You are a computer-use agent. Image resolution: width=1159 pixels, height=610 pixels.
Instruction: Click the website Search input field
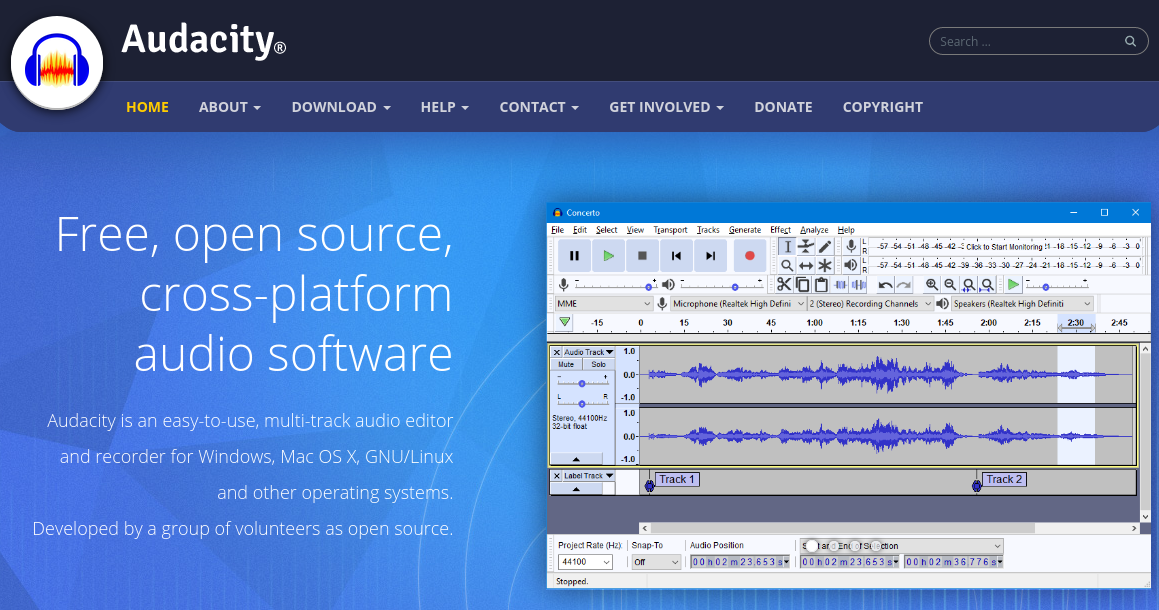coord(1039,41)
